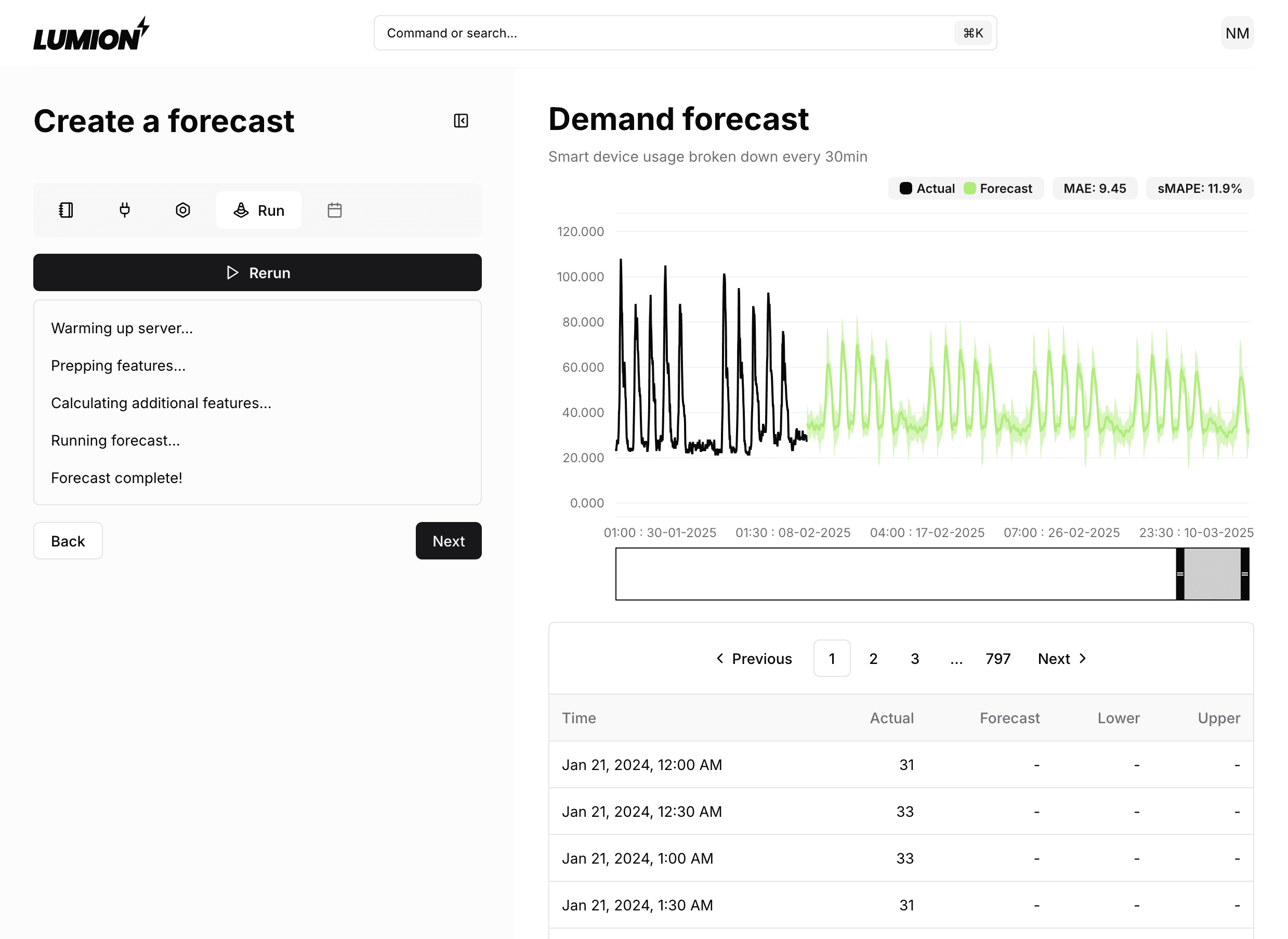Click the 23:30 : 10-03-2025 axis label
The image size is (1288, 939).
(1196, 532)
